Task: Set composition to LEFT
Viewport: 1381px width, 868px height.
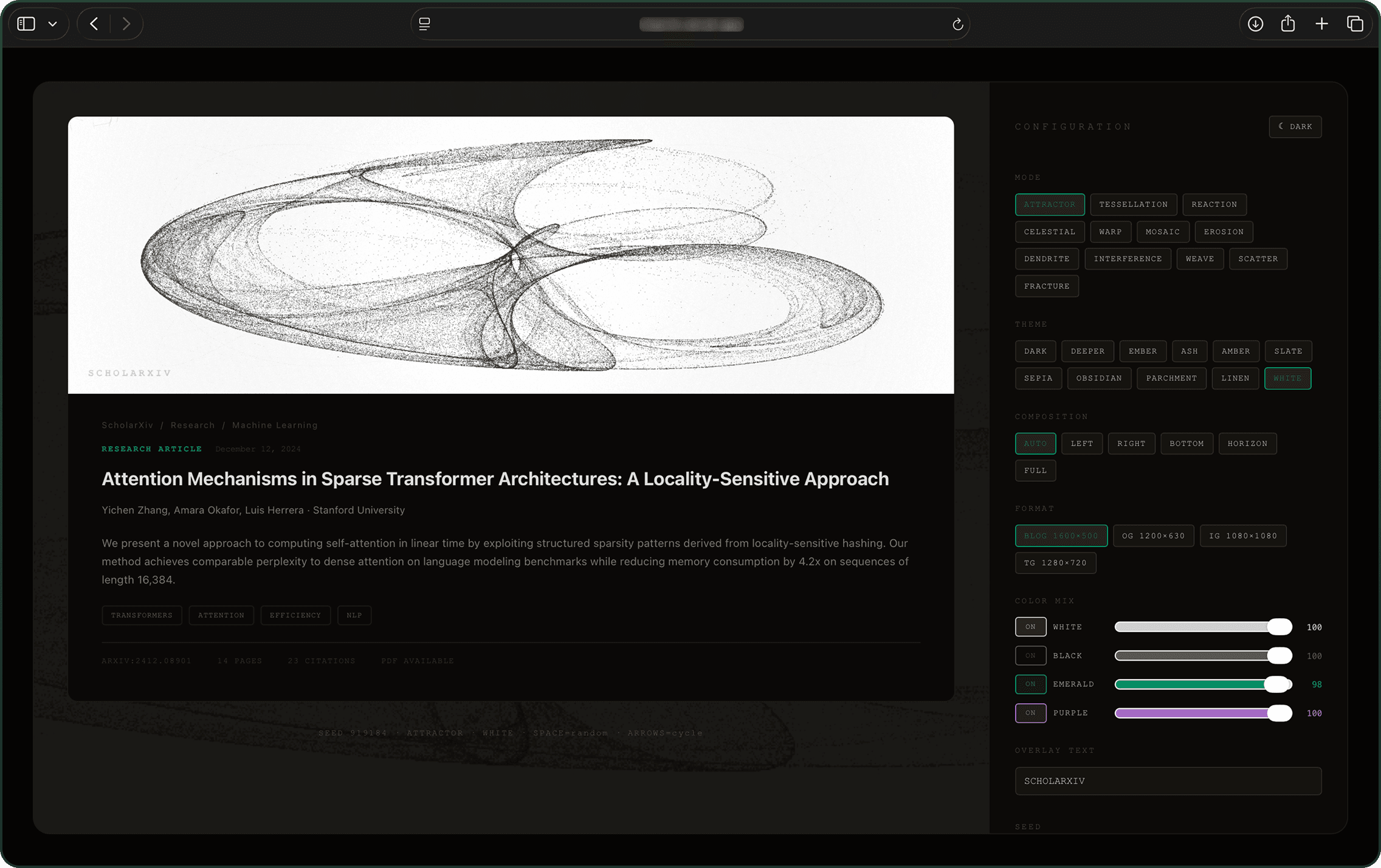Action: point(1082,444)
